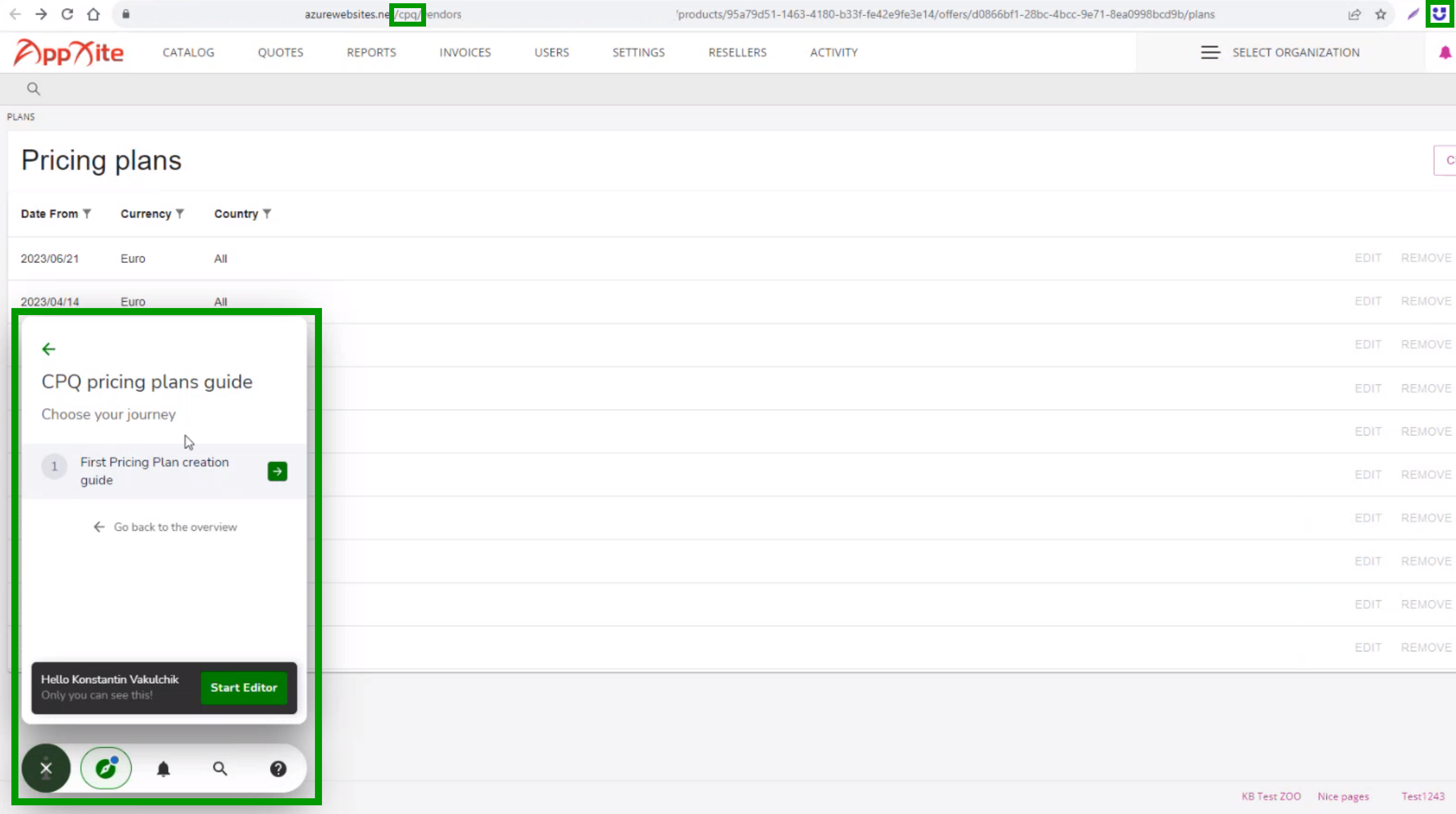Filter the Country column

pyautogui.click(x=267, y=214)
